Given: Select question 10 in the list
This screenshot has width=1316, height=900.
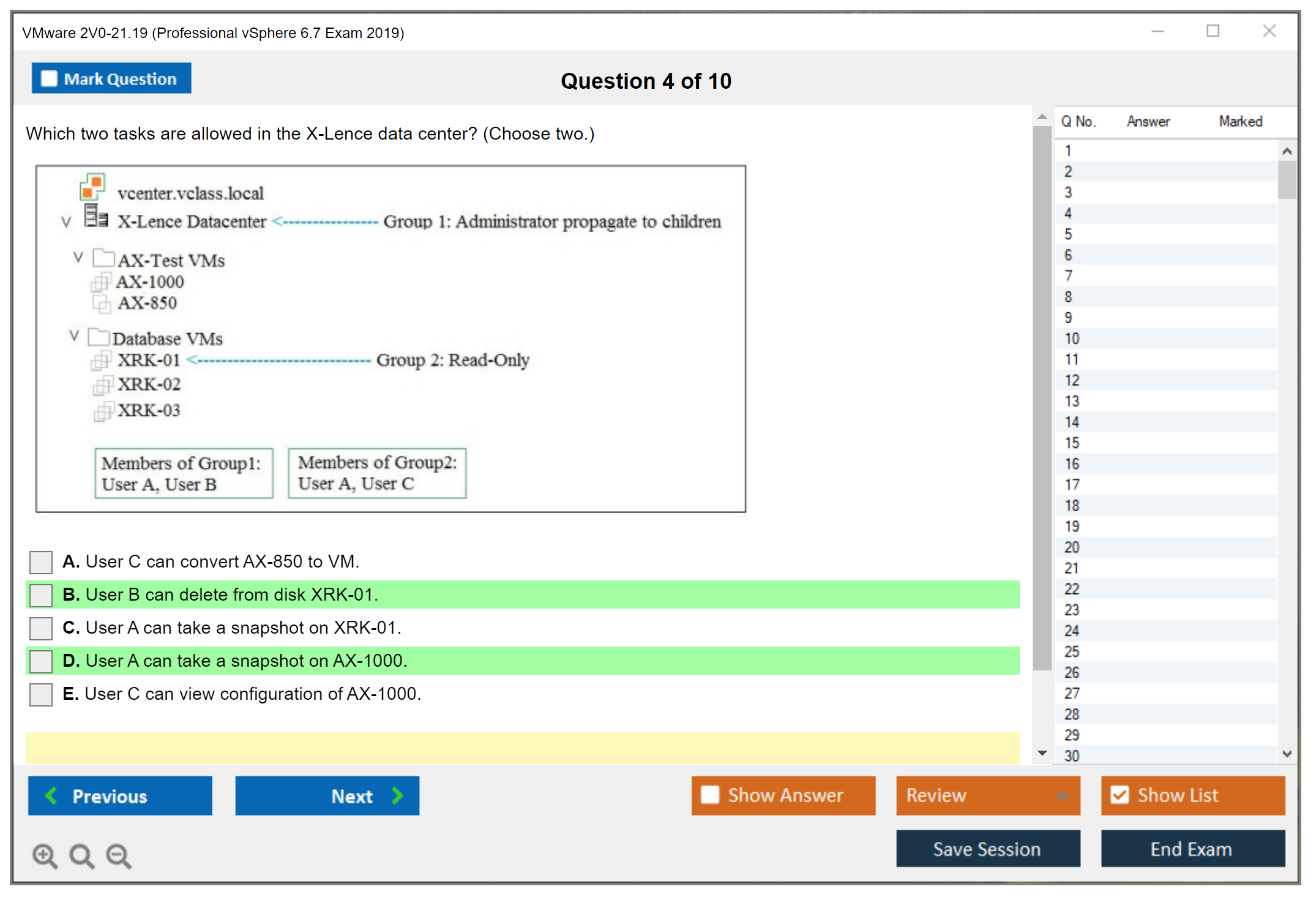Looking at the screenshot, I should coord(1071,339).
